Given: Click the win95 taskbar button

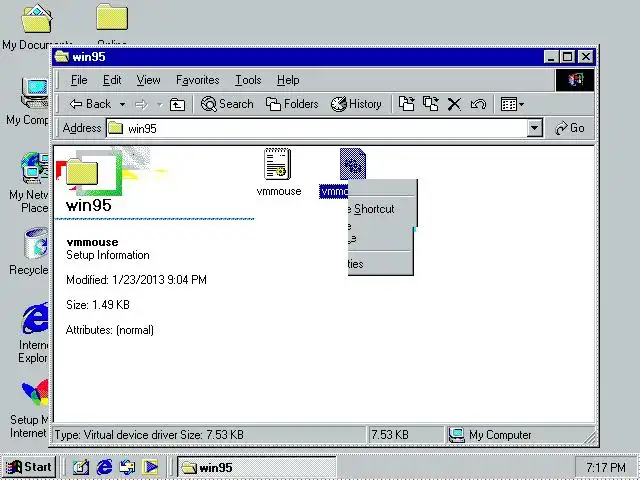Looking at the screenshot, I should (257, 467).
